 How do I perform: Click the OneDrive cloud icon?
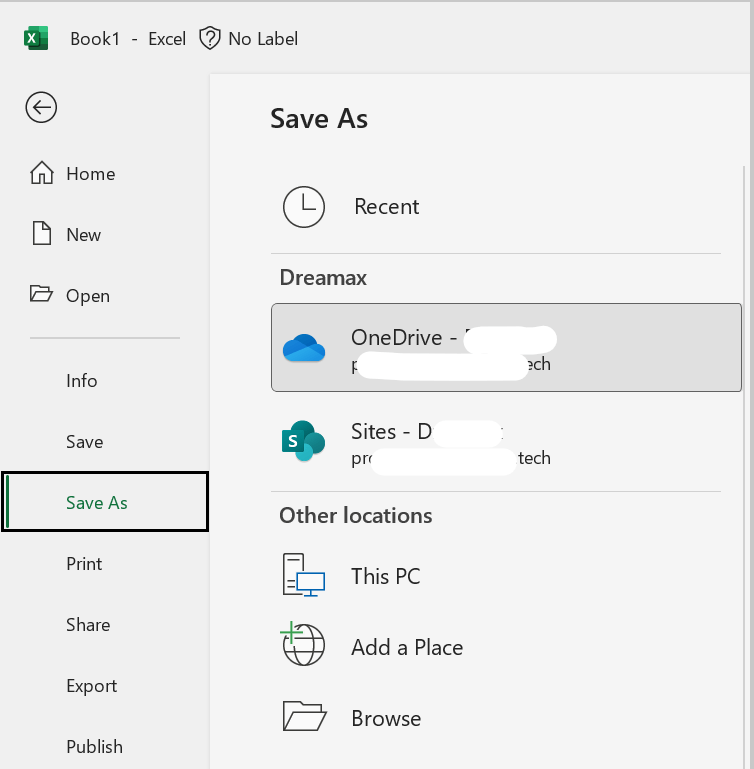[x=304, y=348]
